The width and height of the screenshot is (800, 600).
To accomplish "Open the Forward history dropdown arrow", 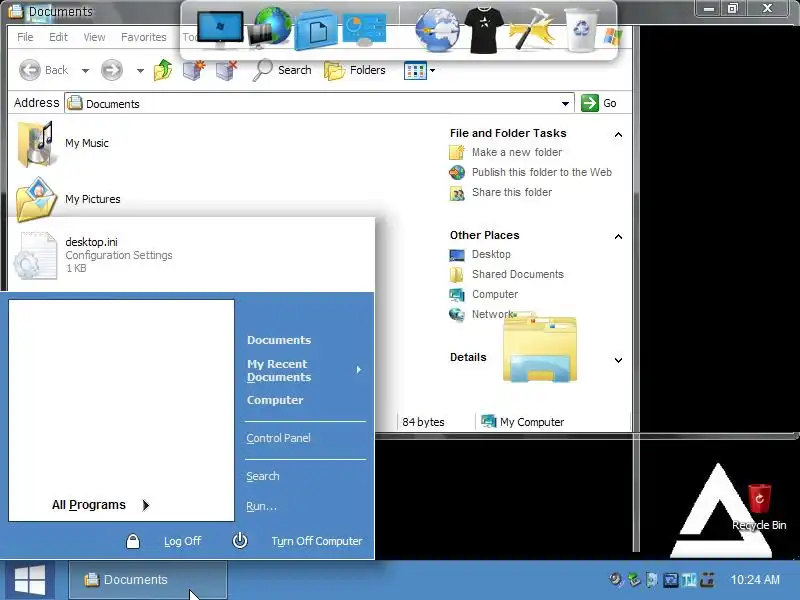I will click(140, 70).
